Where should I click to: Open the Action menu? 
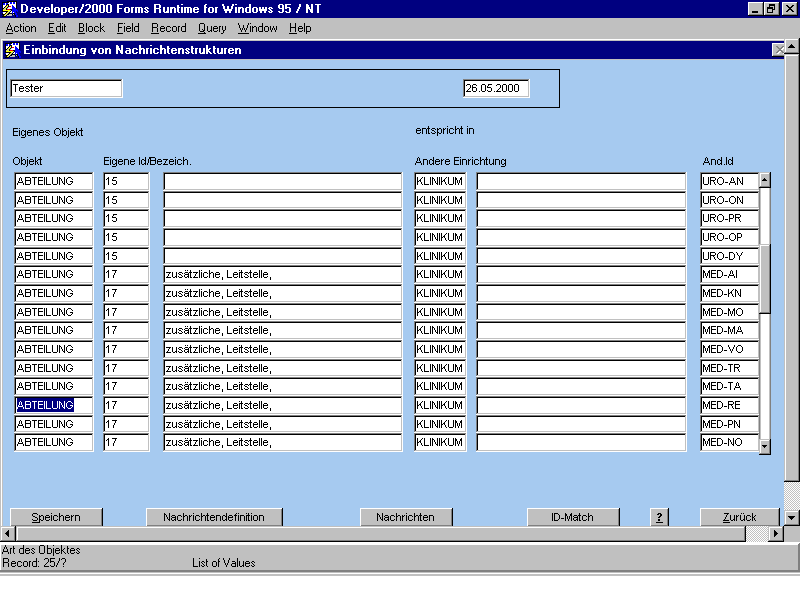pyautogui.click(x=21, y=28)
